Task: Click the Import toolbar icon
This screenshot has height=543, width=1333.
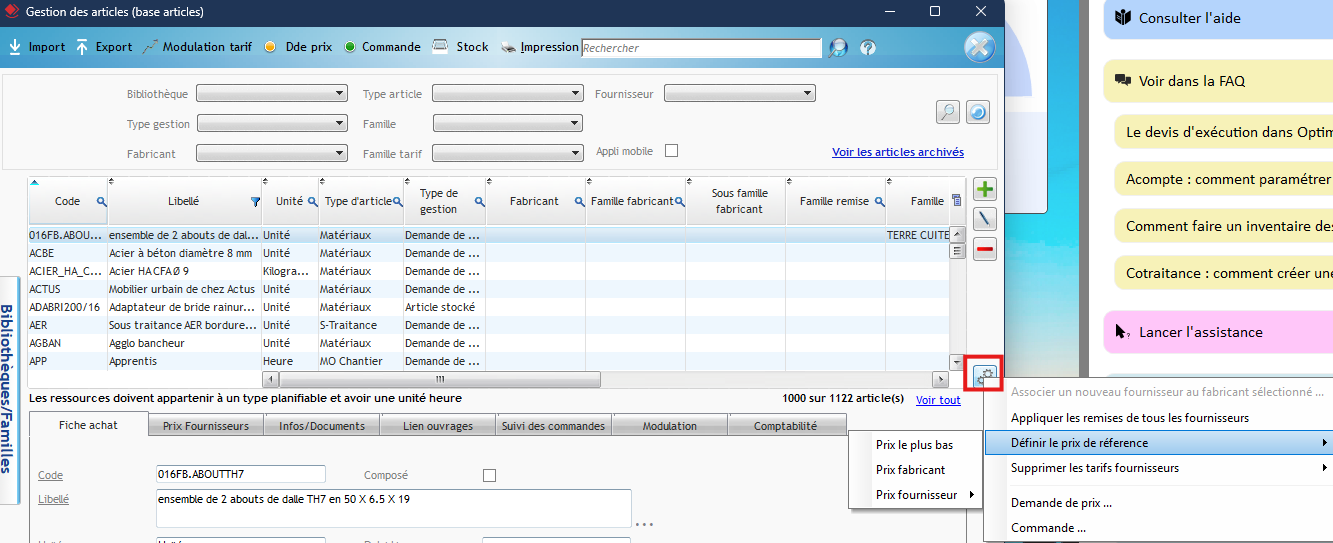Action: tap(15, 47)
